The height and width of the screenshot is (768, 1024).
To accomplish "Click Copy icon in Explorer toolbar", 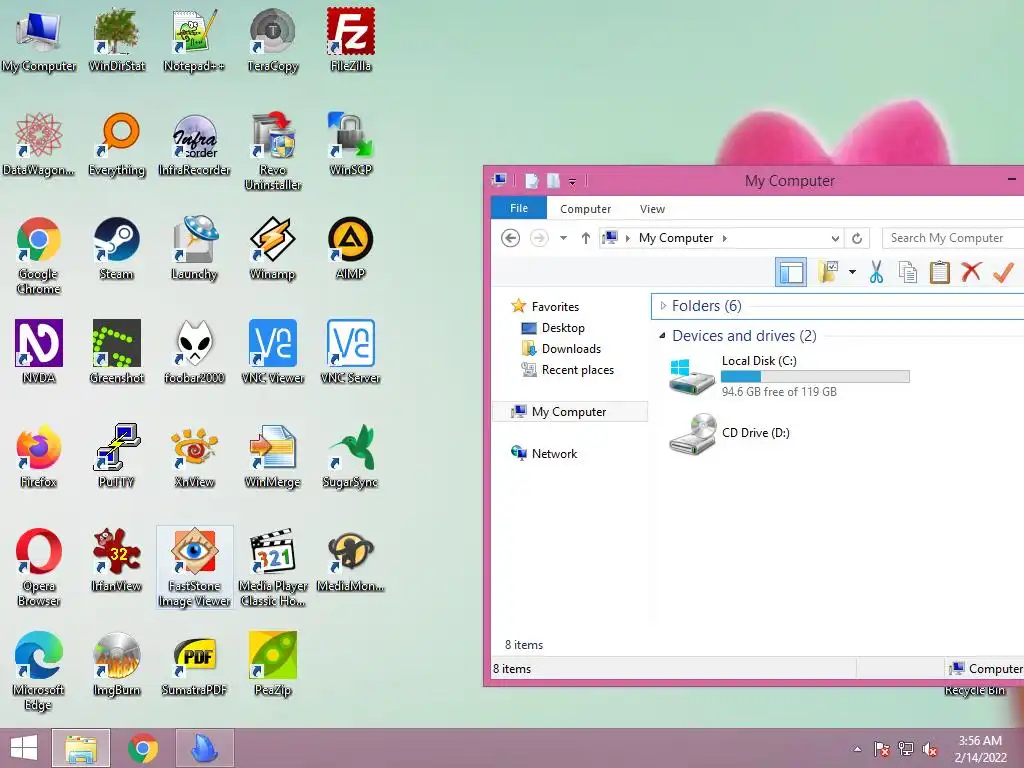I will point(908,272).
